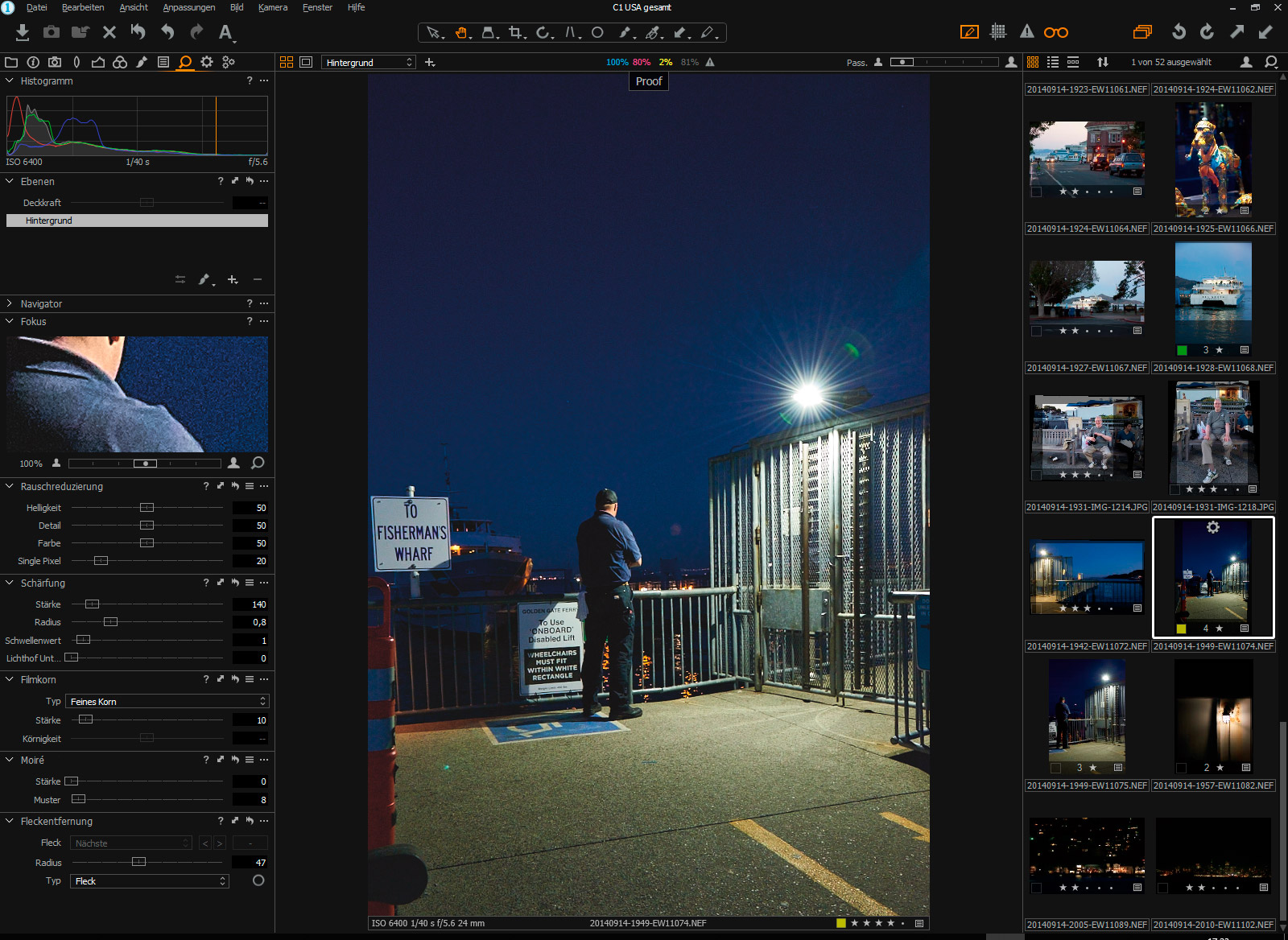Toggle the grid overlay icon
1288x940 pixels.
click(998, 31)
